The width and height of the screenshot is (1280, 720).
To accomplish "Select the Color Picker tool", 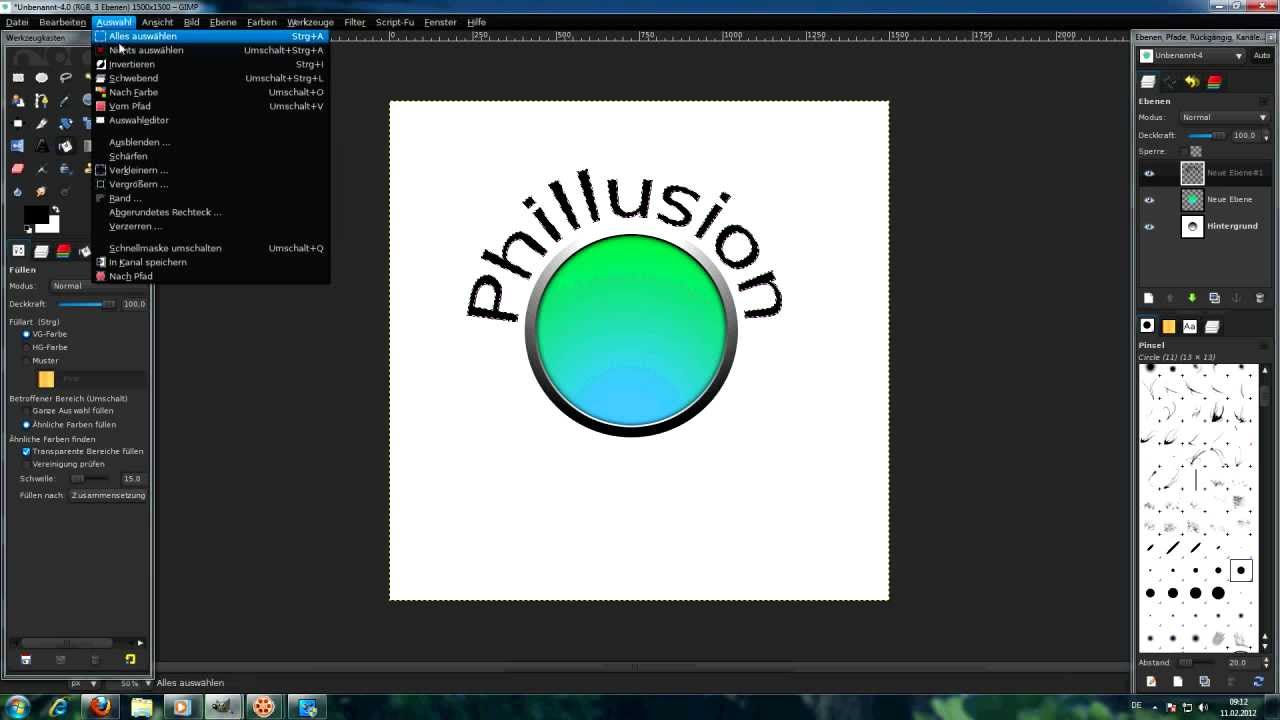I will click(x=66, y=101).
